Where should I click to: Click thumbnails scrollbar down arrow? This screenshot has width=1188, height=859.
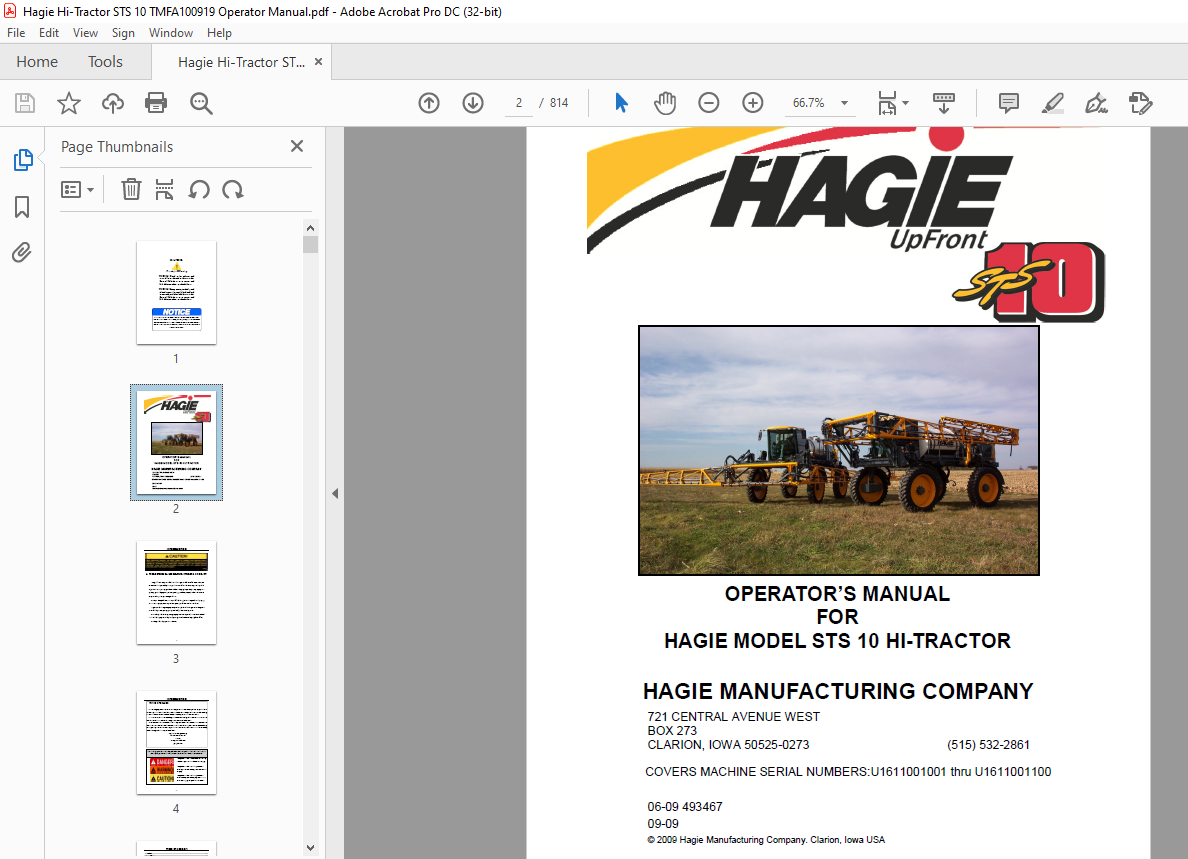[310, 848]
